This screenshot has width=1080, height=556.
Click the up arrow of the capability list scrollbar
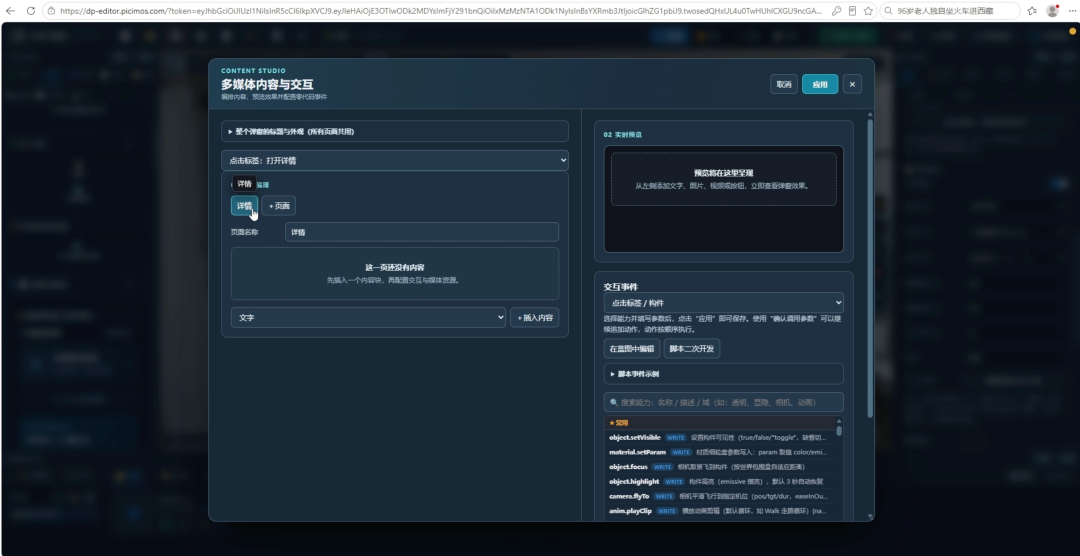(839, 421)
